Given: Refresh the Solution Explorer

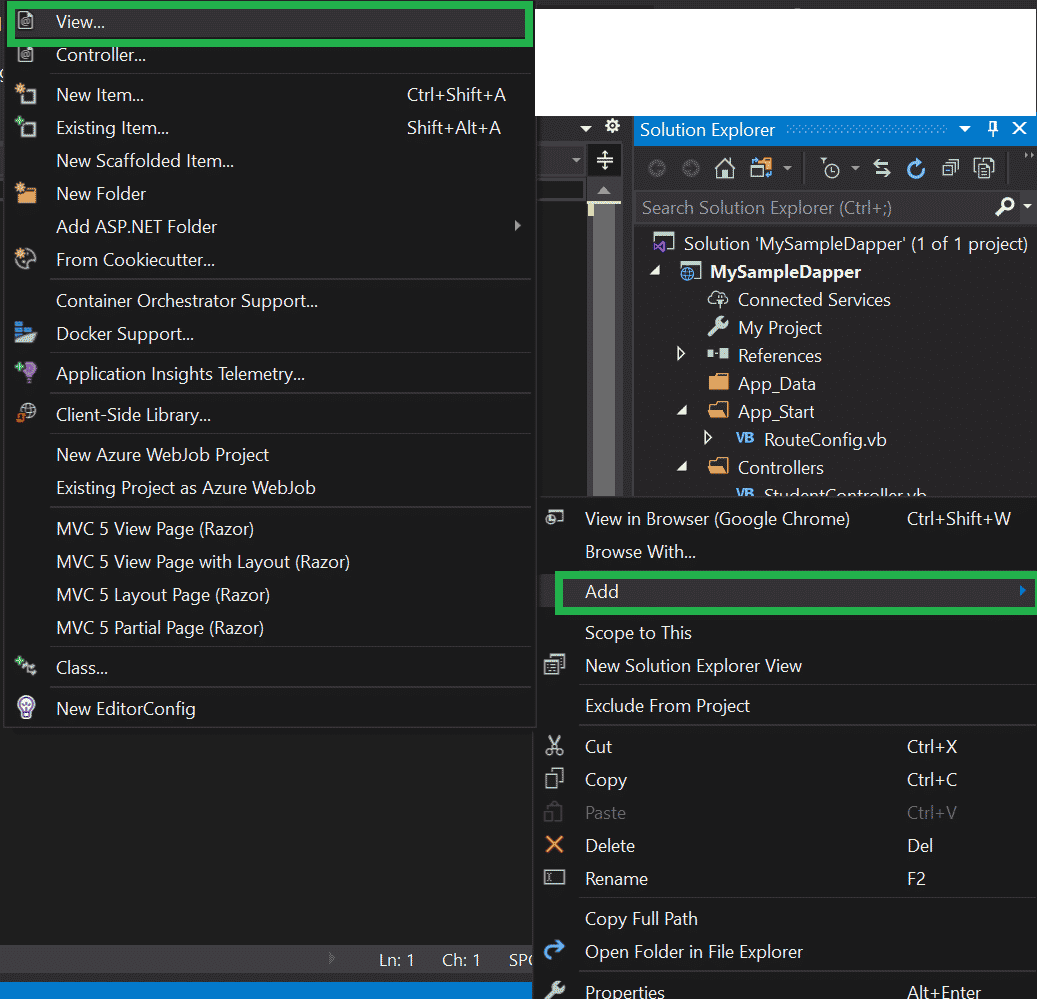Looking at the screenshot, I should (x=916, y=169).
